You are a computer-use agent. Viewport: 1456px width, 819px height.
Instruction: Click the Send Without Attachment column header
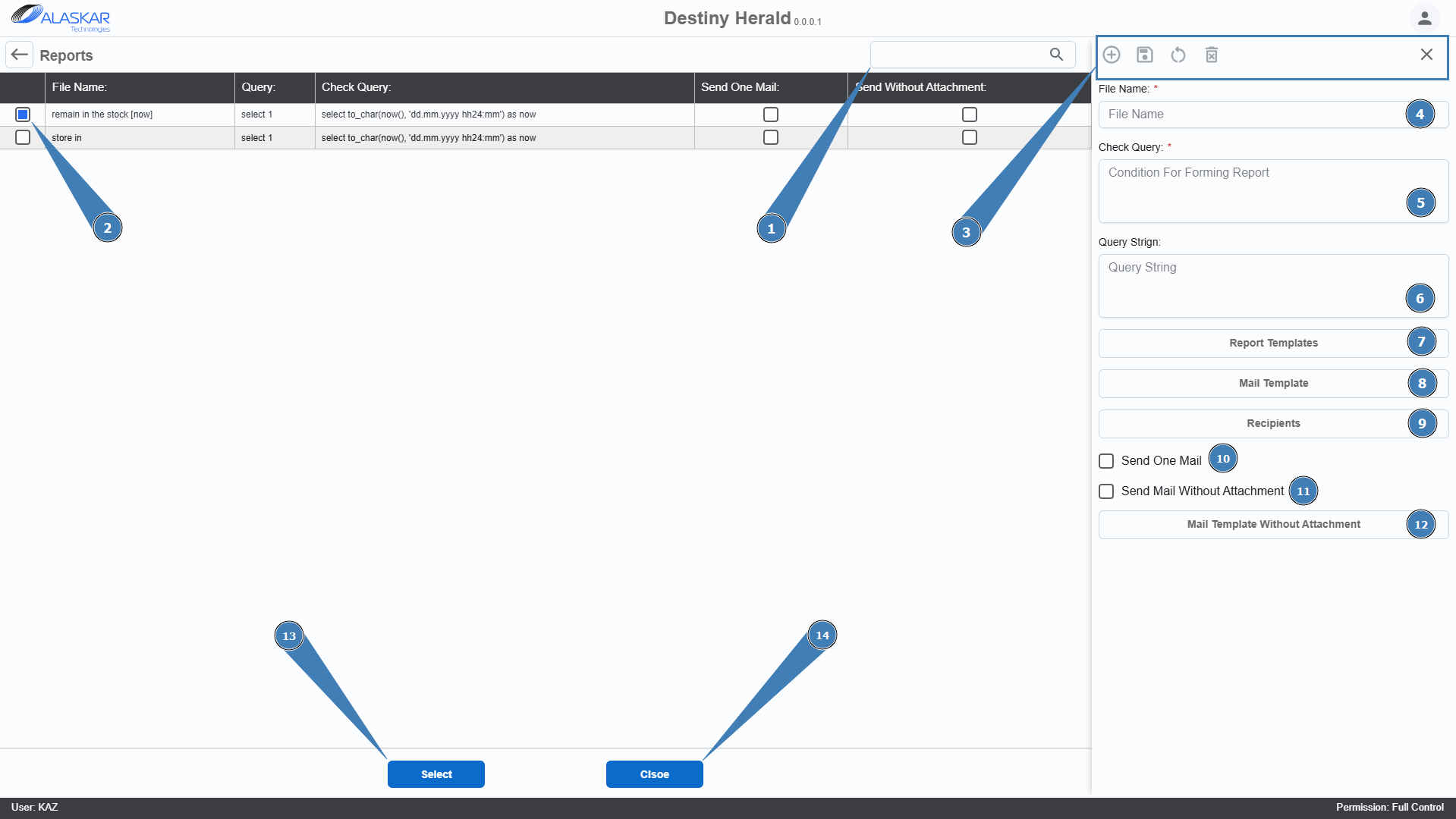pos(970,87)
